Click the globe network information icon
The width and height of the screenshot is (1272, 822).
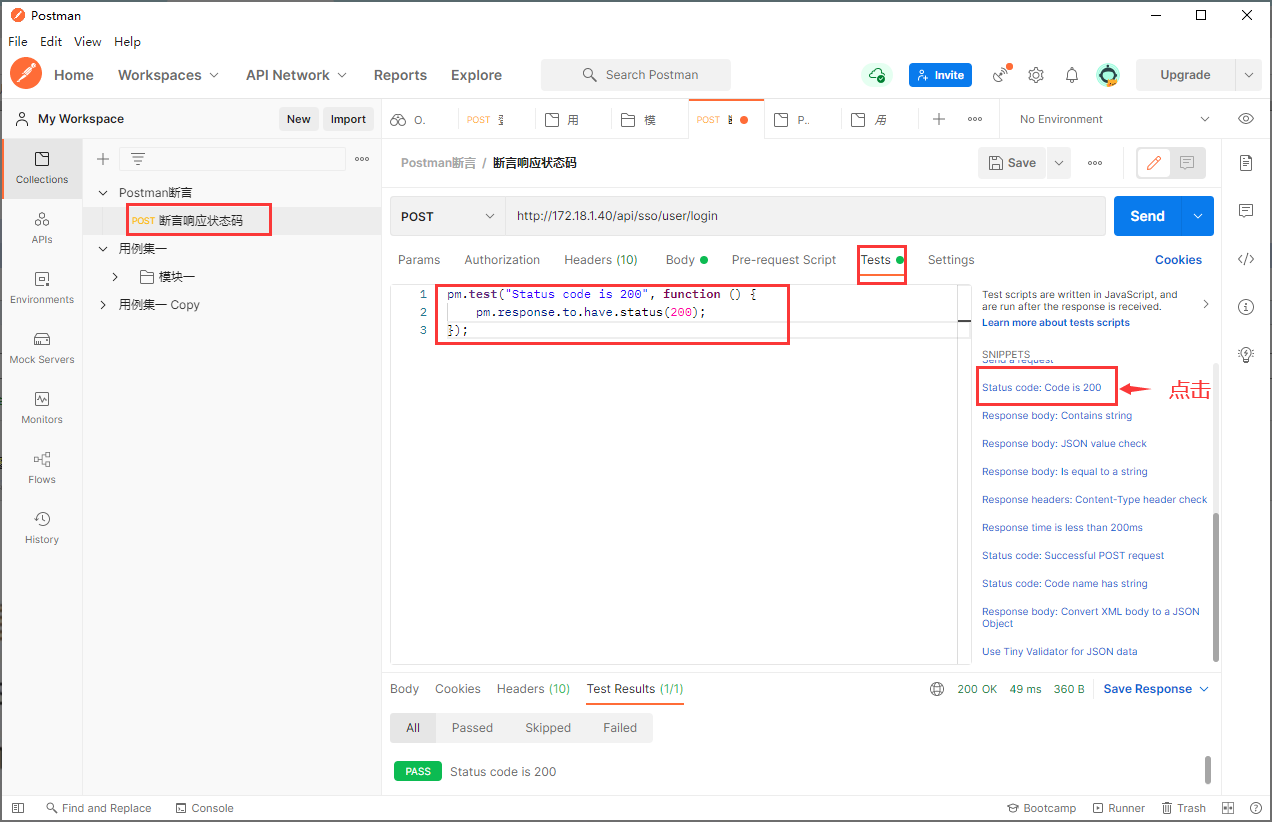point(937,689)
